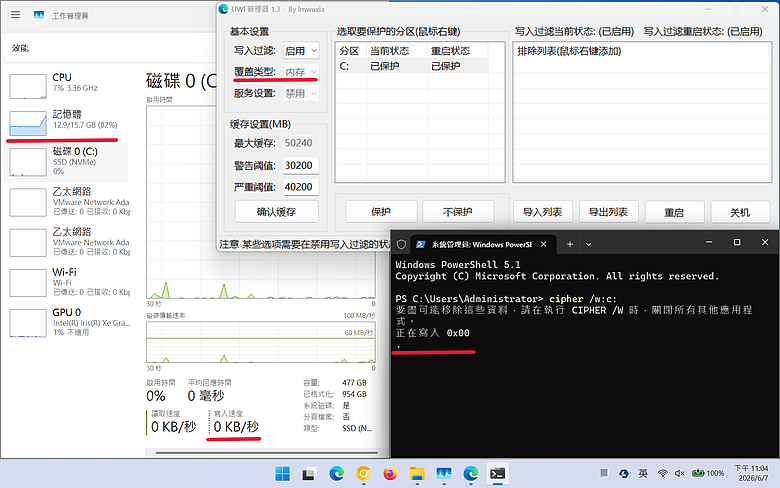780x488 pixels.
Task: Click the 严重阈值 field with 40200
Action: pos(300,187)
